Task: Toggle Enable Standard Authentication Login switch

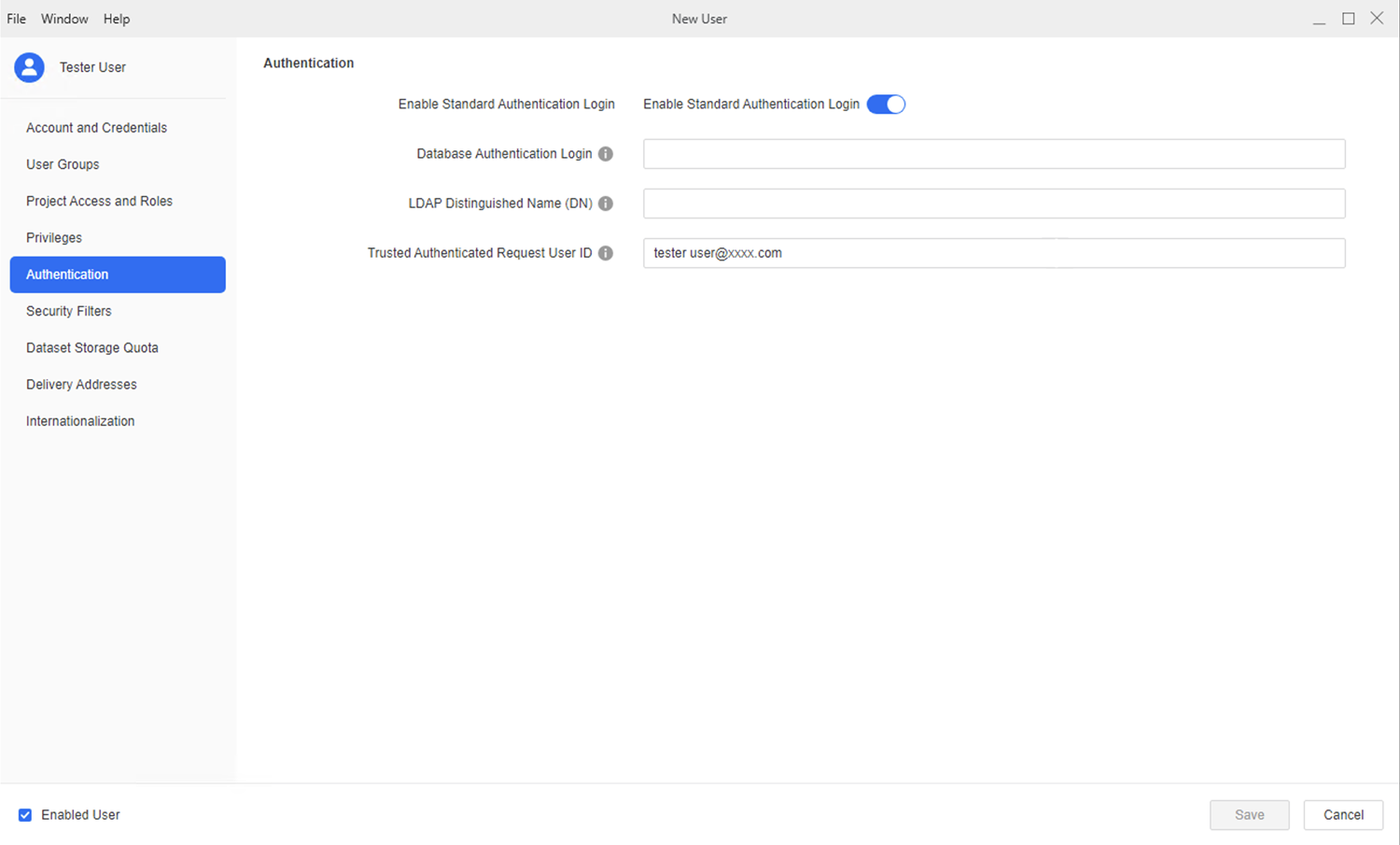Action: point(886,105)
